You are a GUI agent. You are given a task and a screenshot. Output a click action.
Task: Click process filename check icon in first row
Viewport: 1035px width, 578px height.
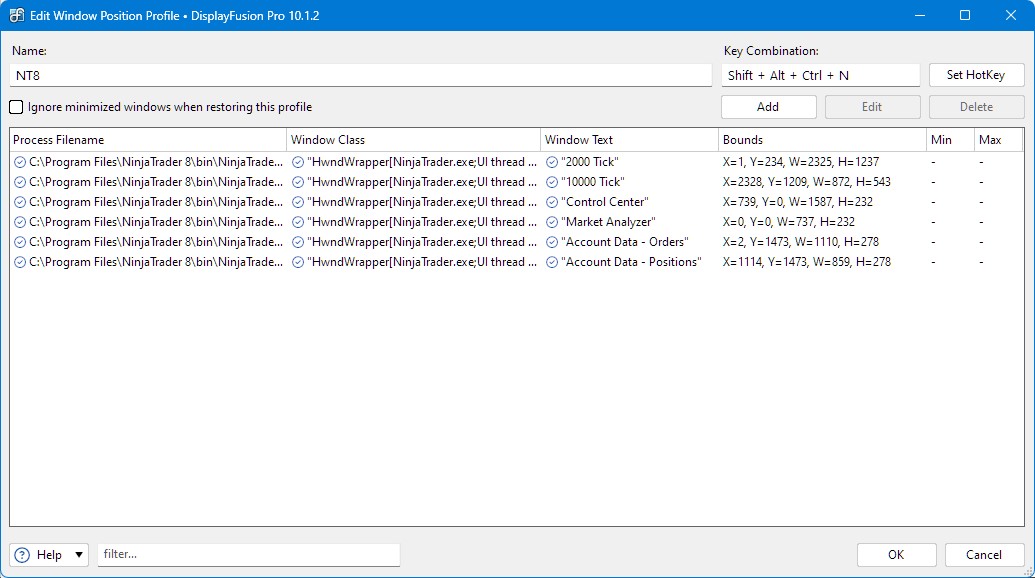pyautogui.click(x=20, y=162)
